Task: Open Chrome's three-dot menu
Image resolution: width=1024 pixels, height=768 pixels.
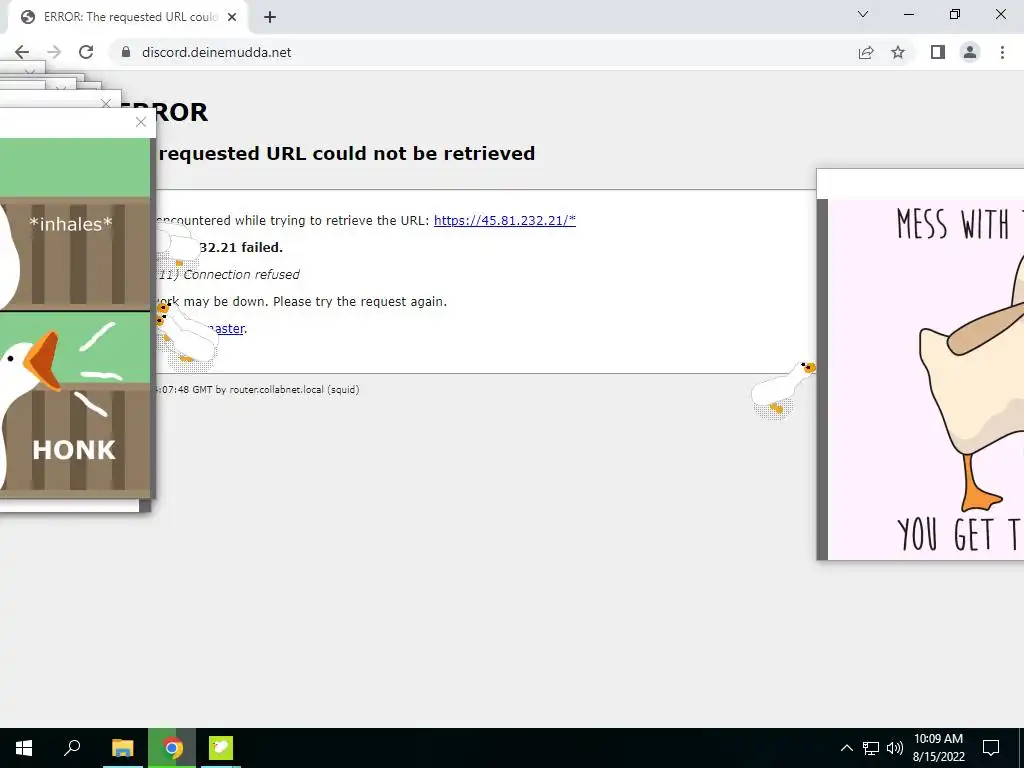Action: tap(1002, 52)
